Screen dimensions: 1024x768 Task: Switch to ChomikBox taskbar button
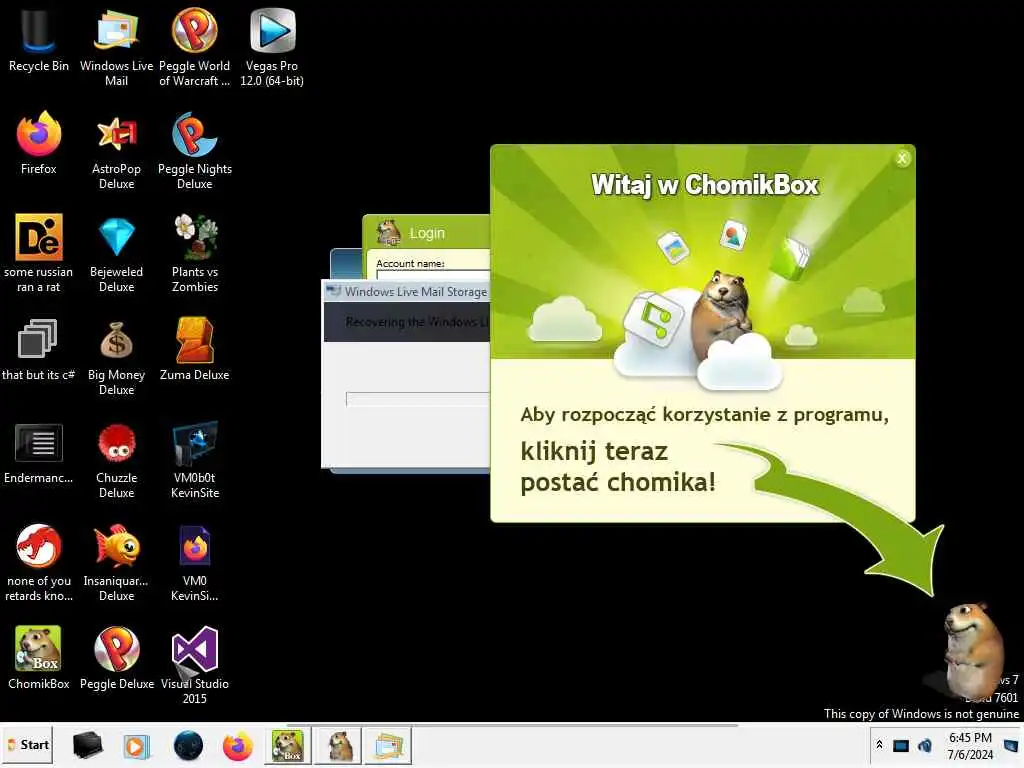click(x=288, y=745)
